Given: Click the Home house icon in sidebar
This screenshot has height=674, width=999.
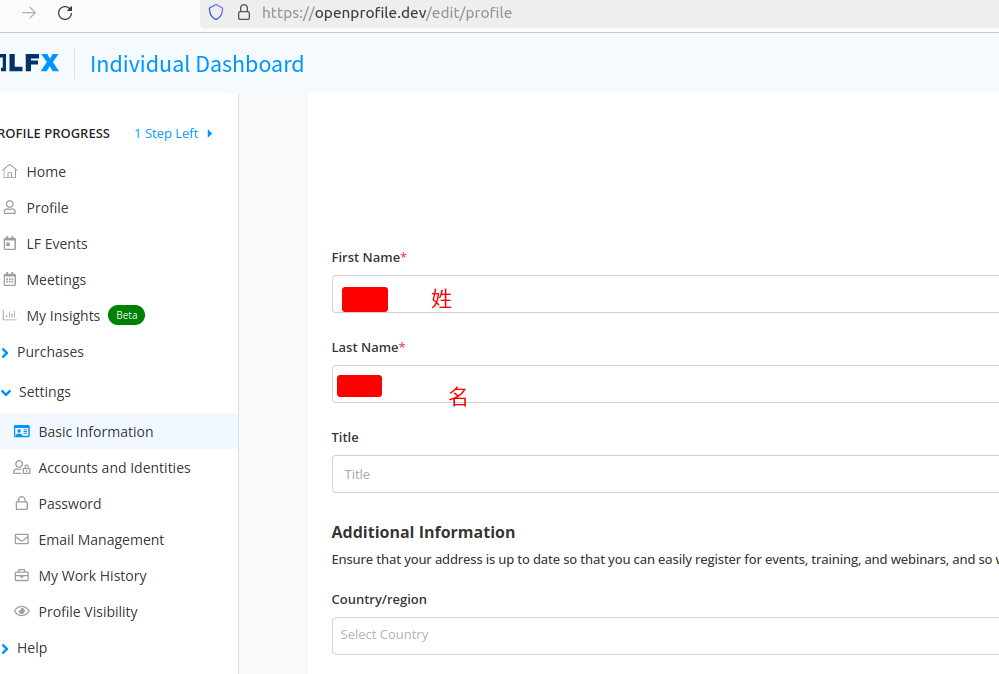Looking at the screenshot, I should coord(10,171).
